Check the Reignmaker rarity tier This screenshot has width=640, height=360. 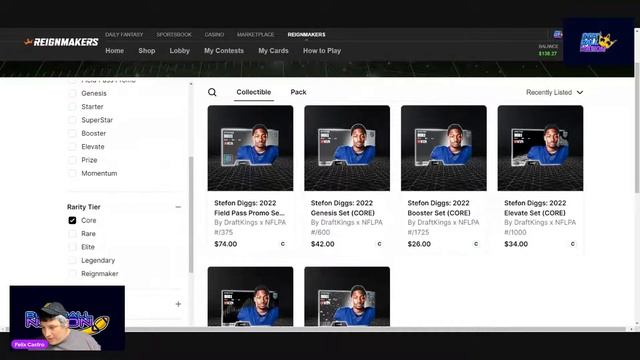pyautogui.click(x=72, y=273)
